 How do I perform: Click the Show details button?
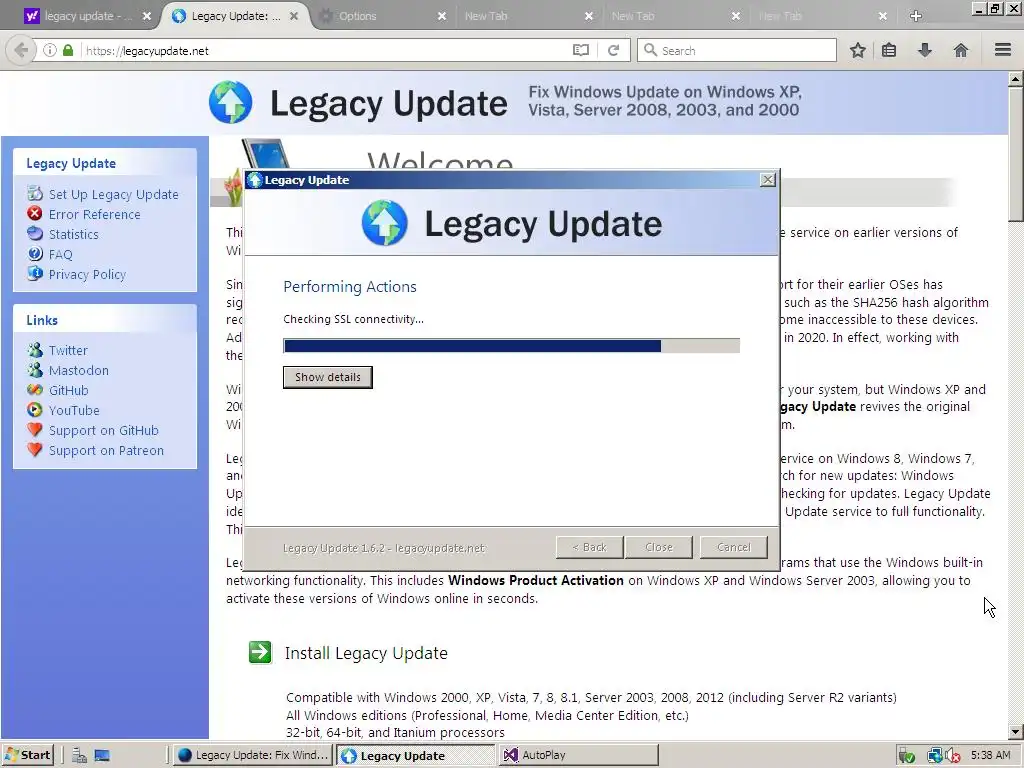pos(328,377)
